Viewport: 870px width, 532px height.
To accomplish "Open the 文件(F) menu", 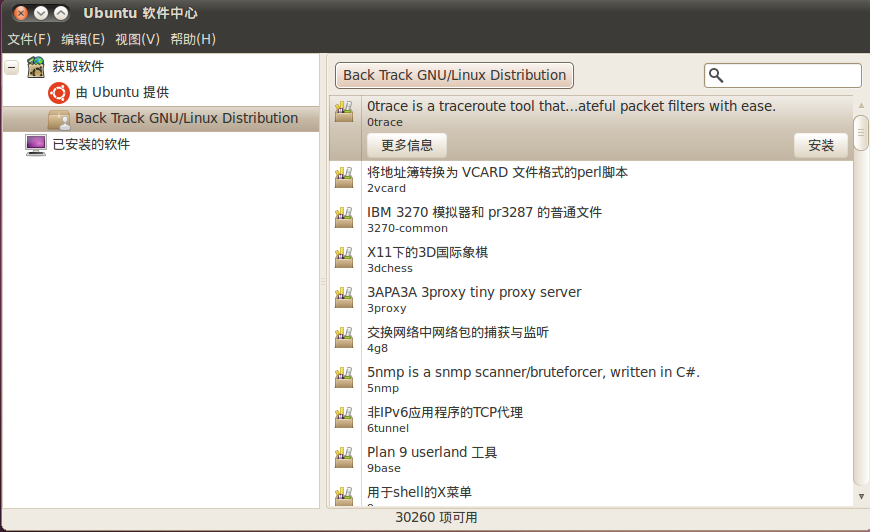I will [29, 39].
